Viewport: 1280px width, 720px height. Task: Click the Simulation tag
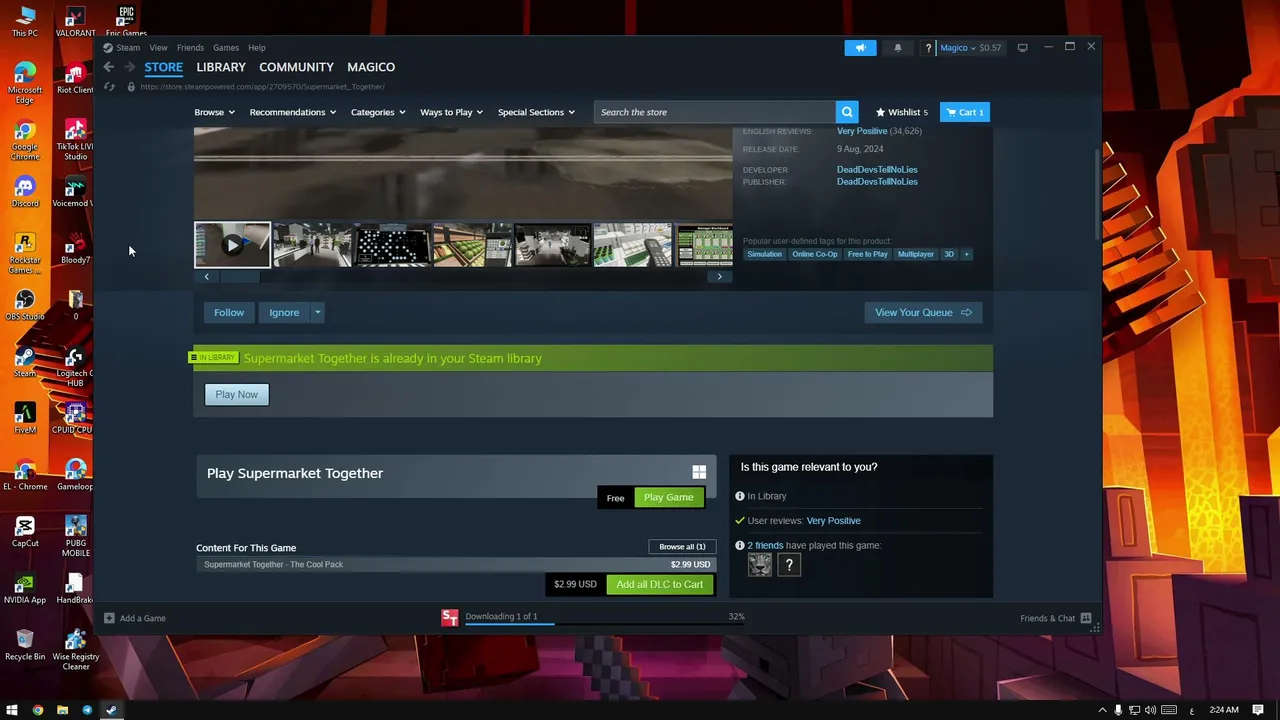[x=764, y=254]
